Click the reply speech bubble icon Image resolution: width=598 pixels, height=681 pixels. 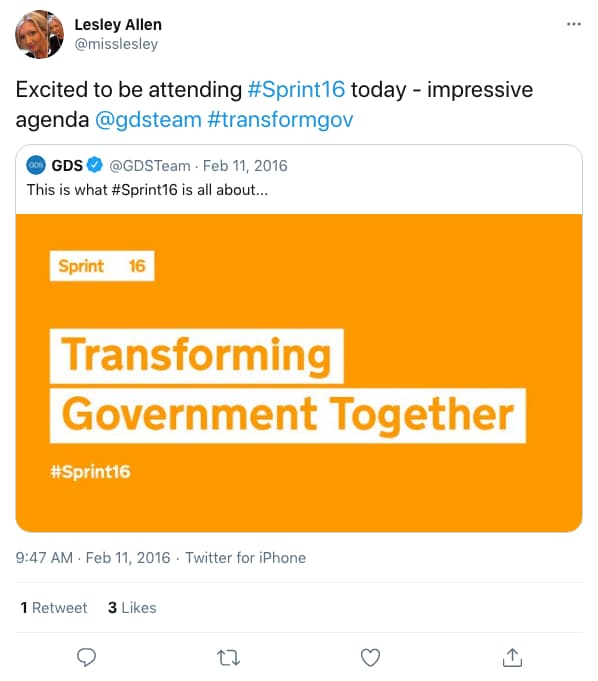[x=86, y=657]
